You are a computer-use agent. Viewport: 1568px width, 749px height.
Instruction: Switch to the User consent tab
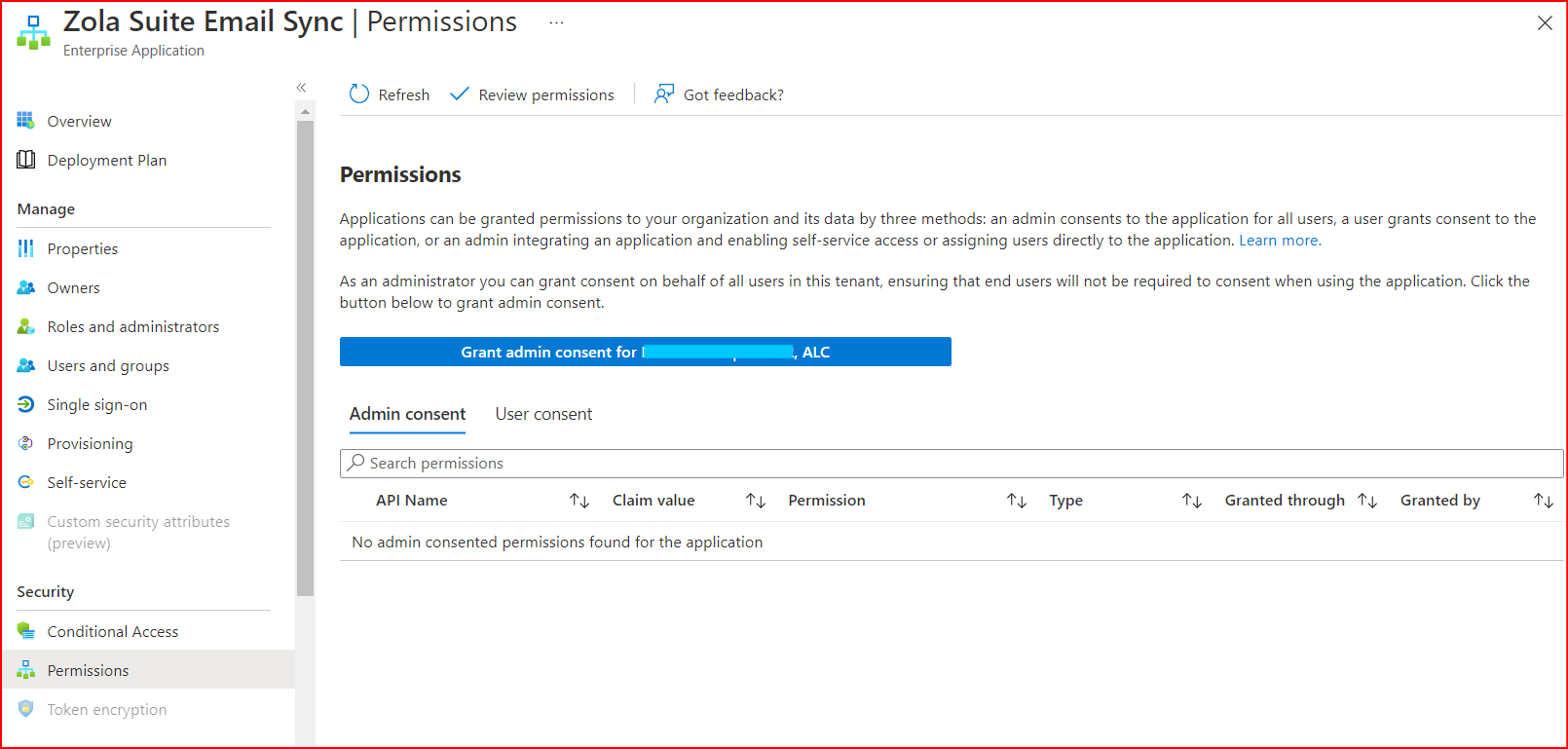coord(543,414)
